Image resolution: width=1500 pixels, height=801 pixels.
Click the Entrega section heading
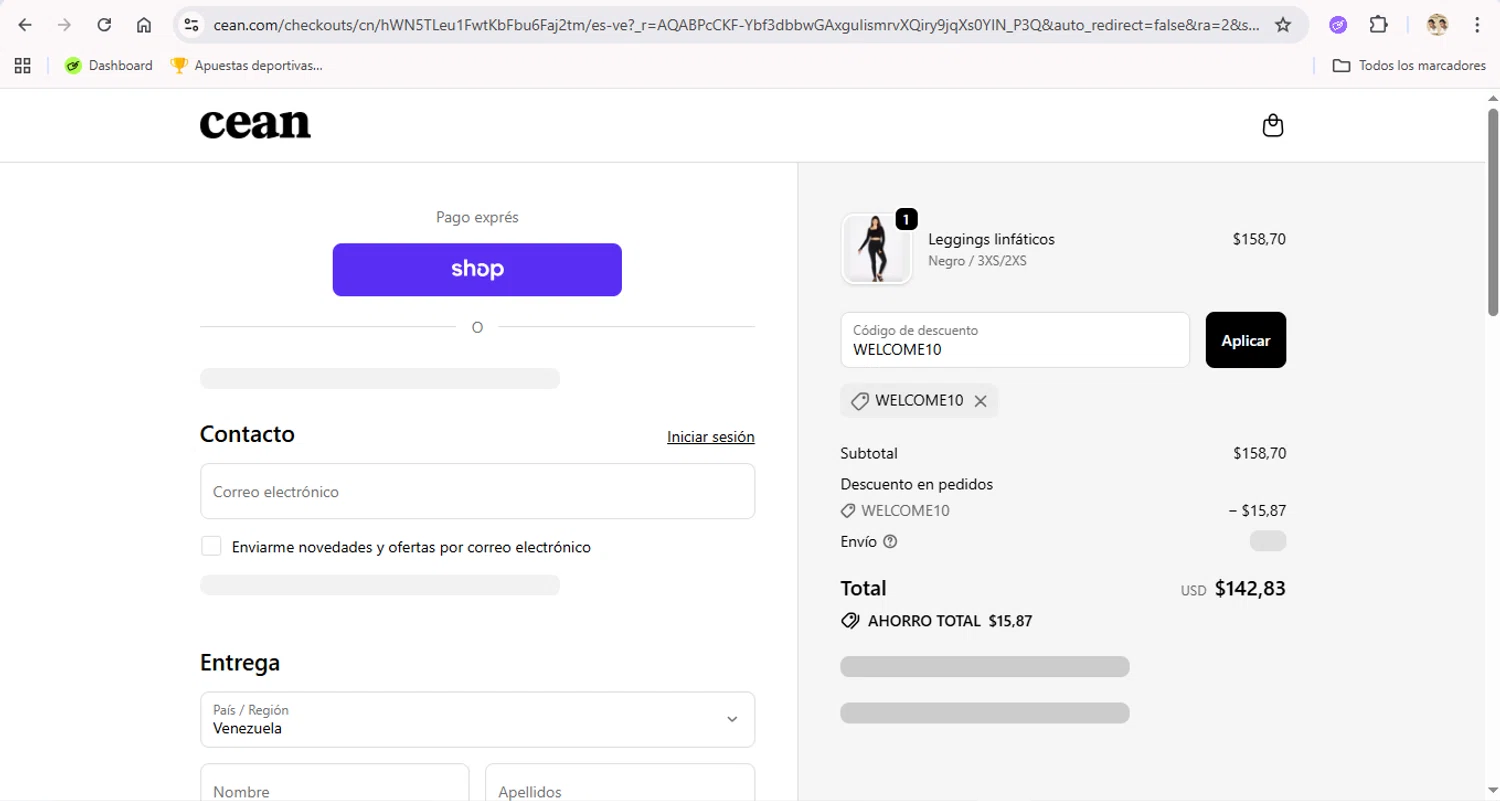point(240,663)
